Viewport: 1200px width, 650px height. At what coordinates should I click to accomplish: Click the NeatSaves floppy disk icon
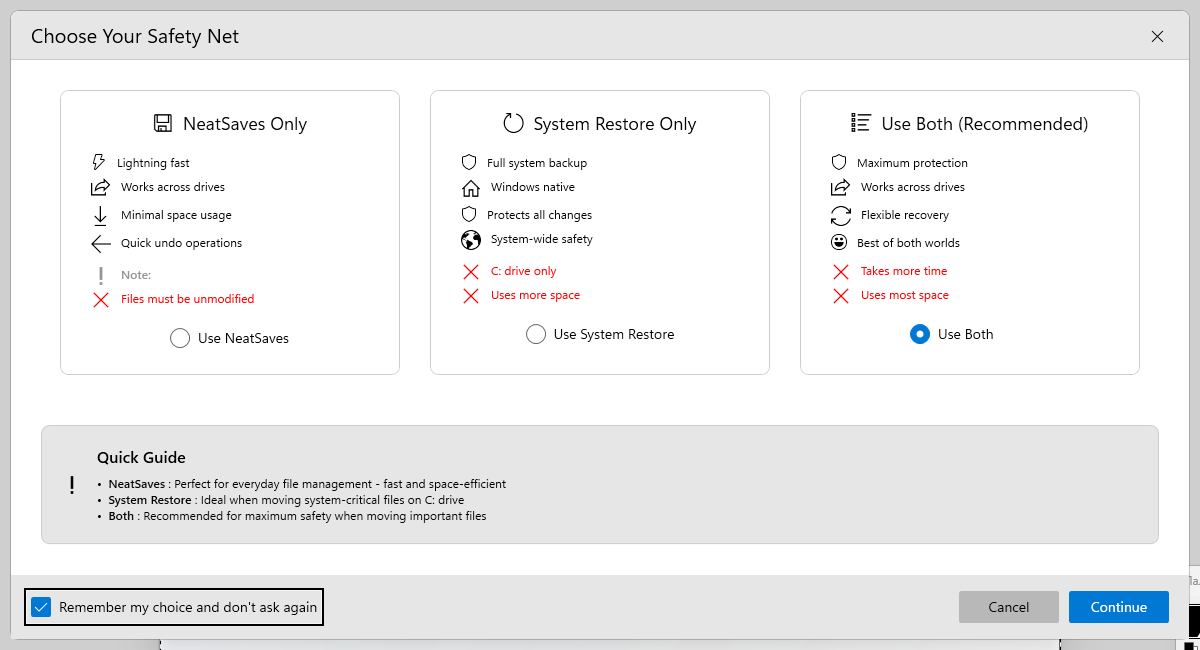pos(162,124)
